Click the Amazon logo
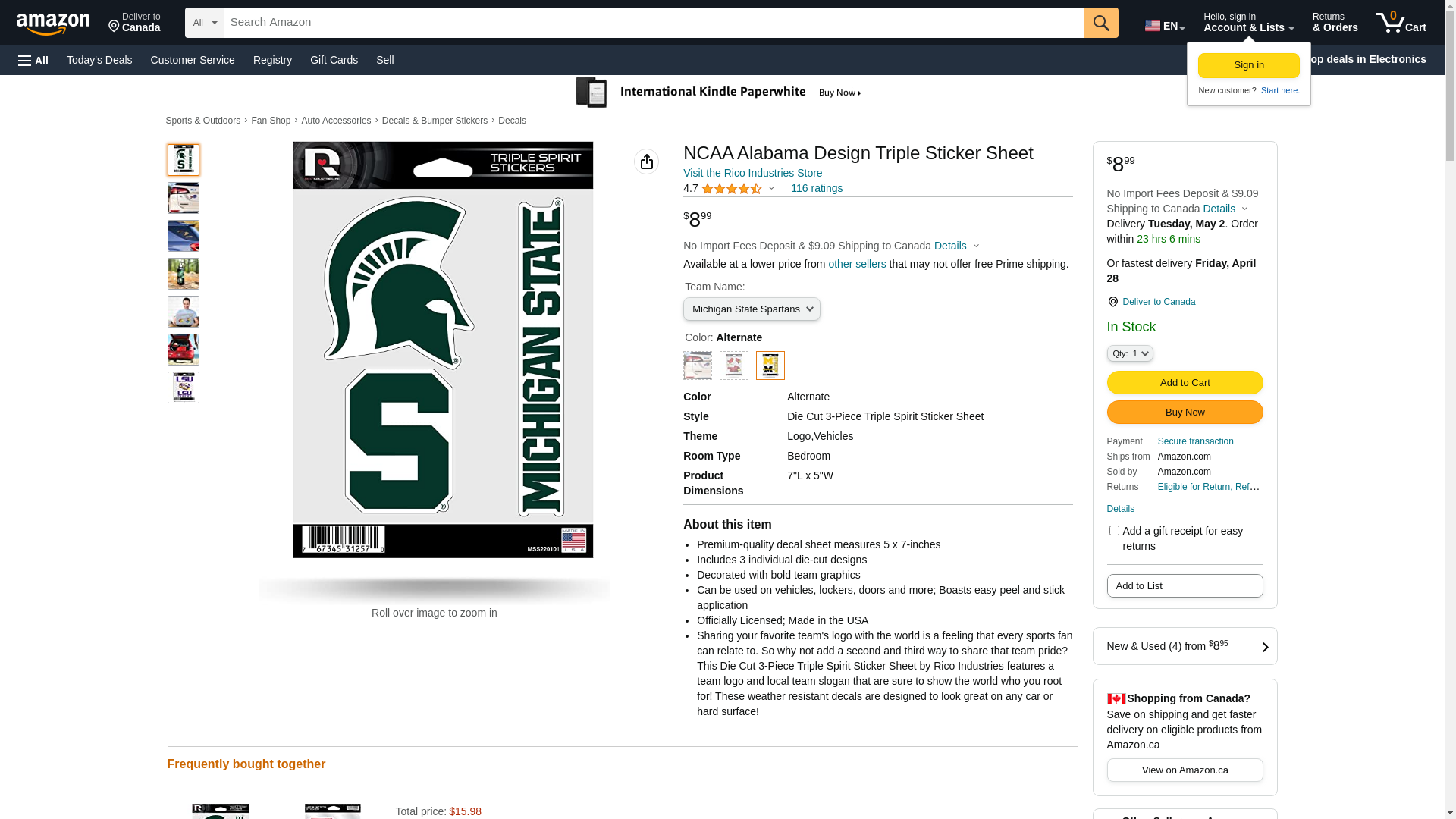The width and height of the screenshot is (1456, 819). (53, 24)
